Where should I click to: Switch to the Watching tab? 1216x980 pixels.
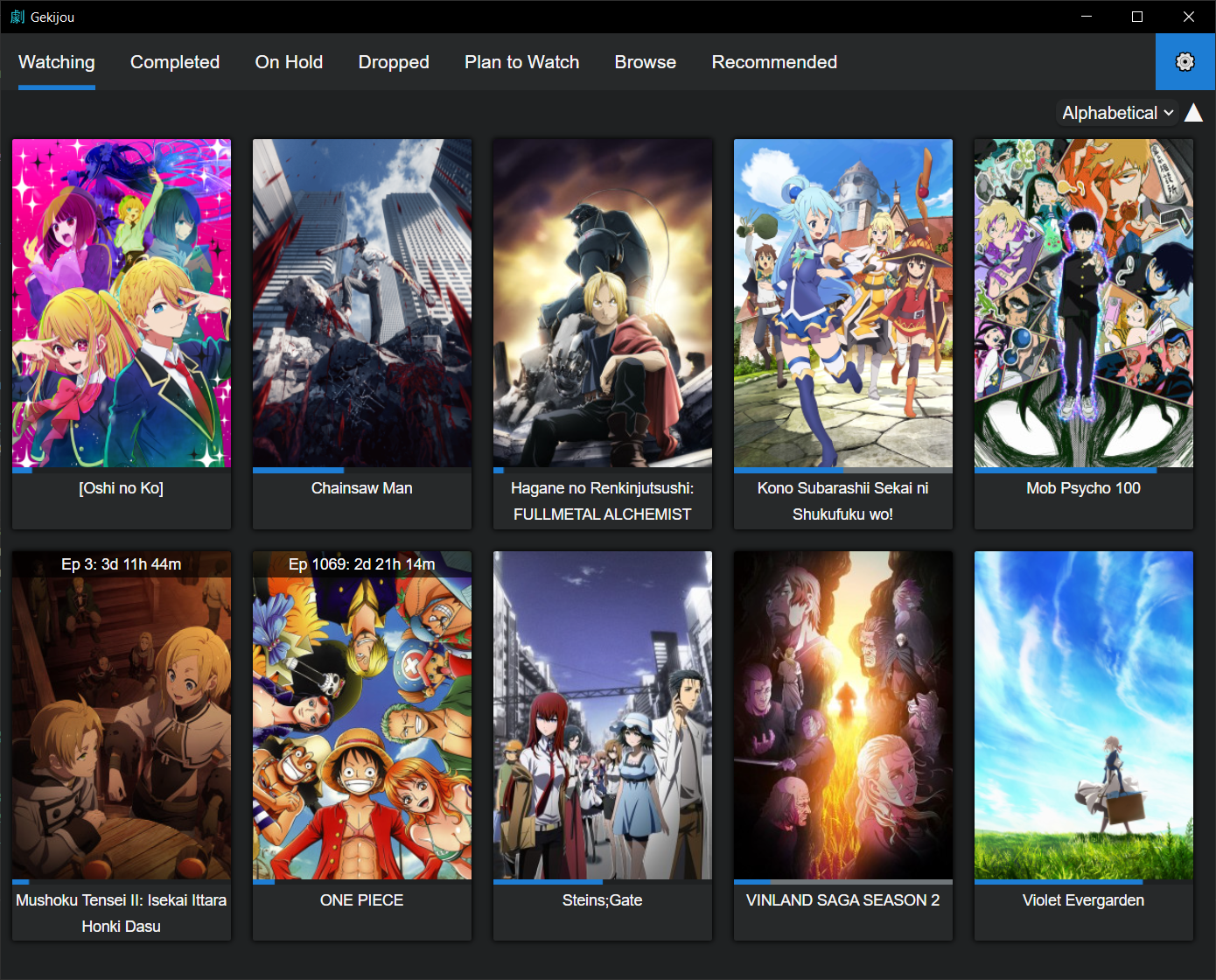coord(57,62)
